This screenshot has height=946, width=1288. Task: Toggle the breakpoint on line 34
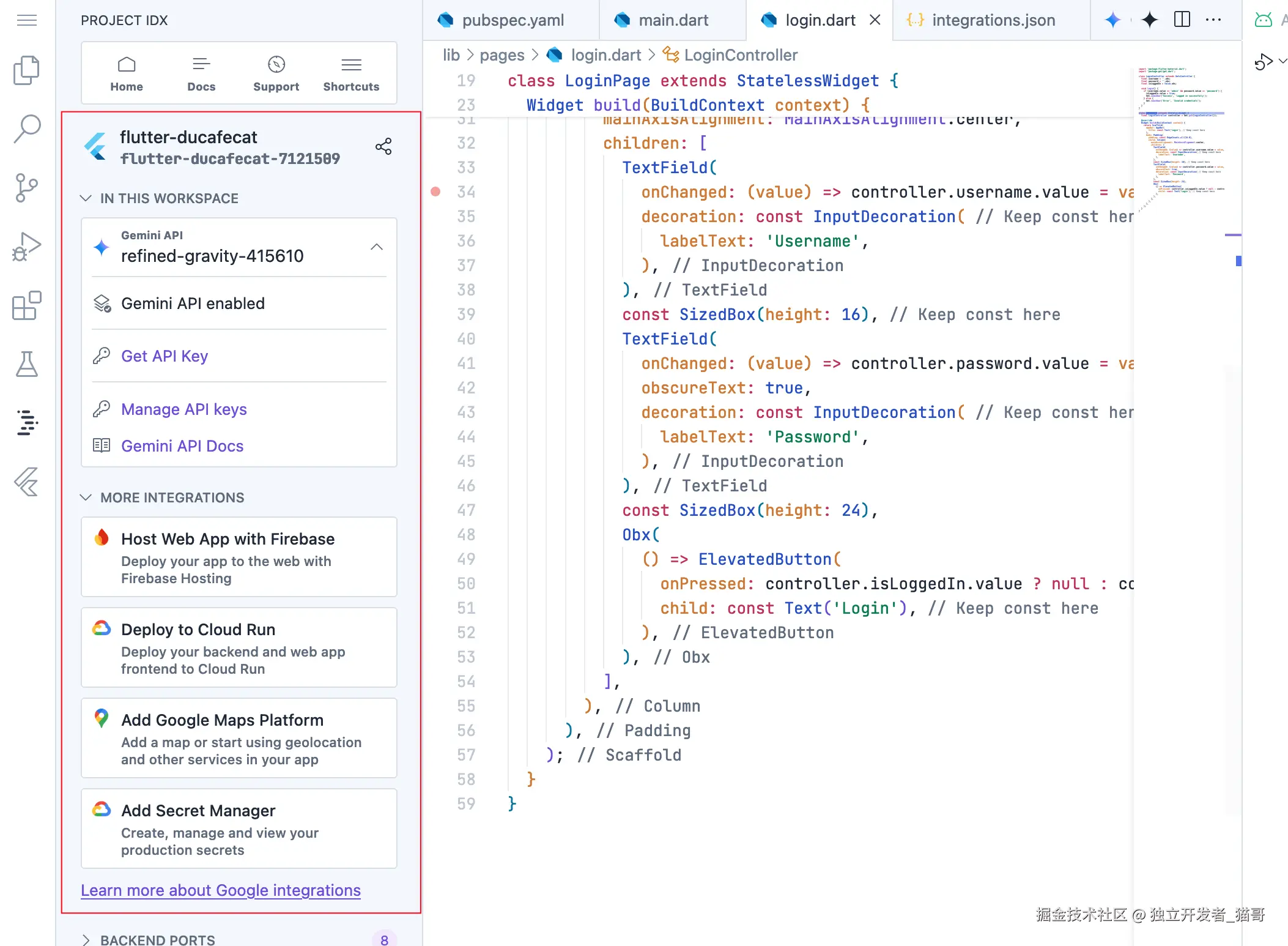click(435, 192)
